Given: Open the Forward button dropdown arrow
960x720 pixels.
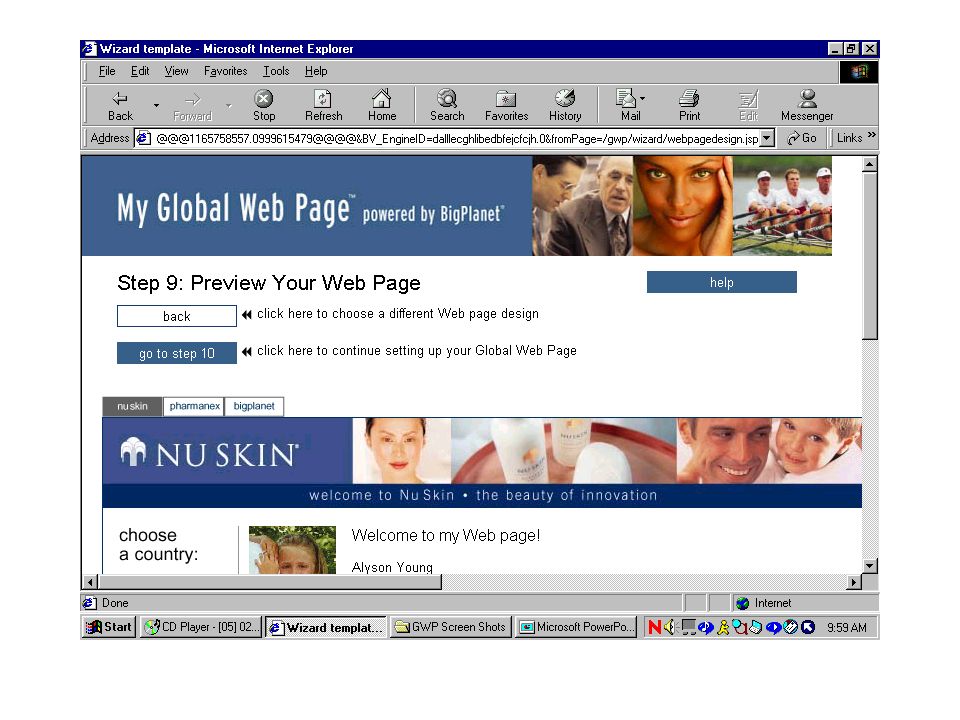Looking at the screenshot, I should (228, 105).
